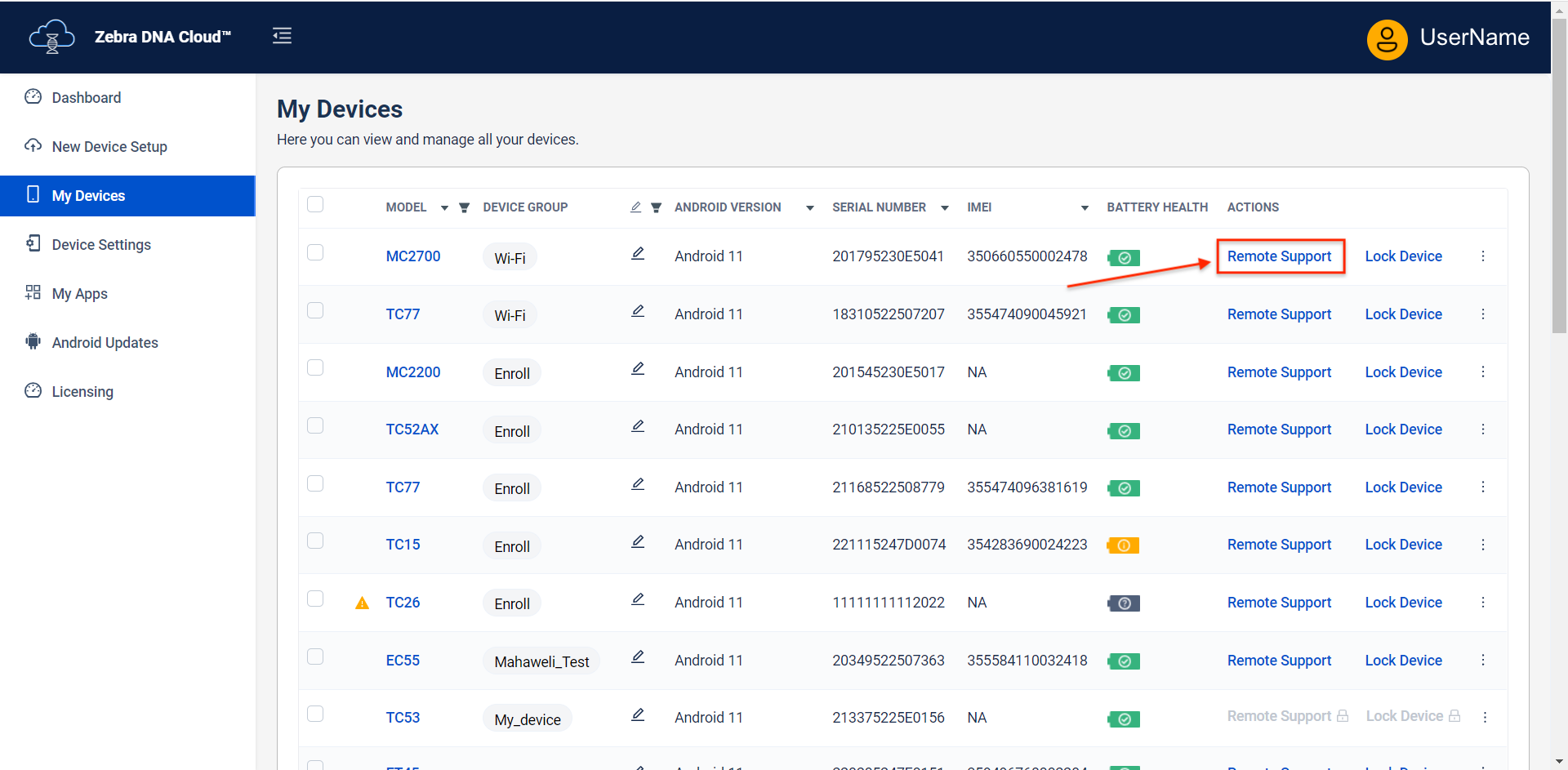Tick the select-all checkbox in table header
The image size is (1568, 770).
point(315,204)
